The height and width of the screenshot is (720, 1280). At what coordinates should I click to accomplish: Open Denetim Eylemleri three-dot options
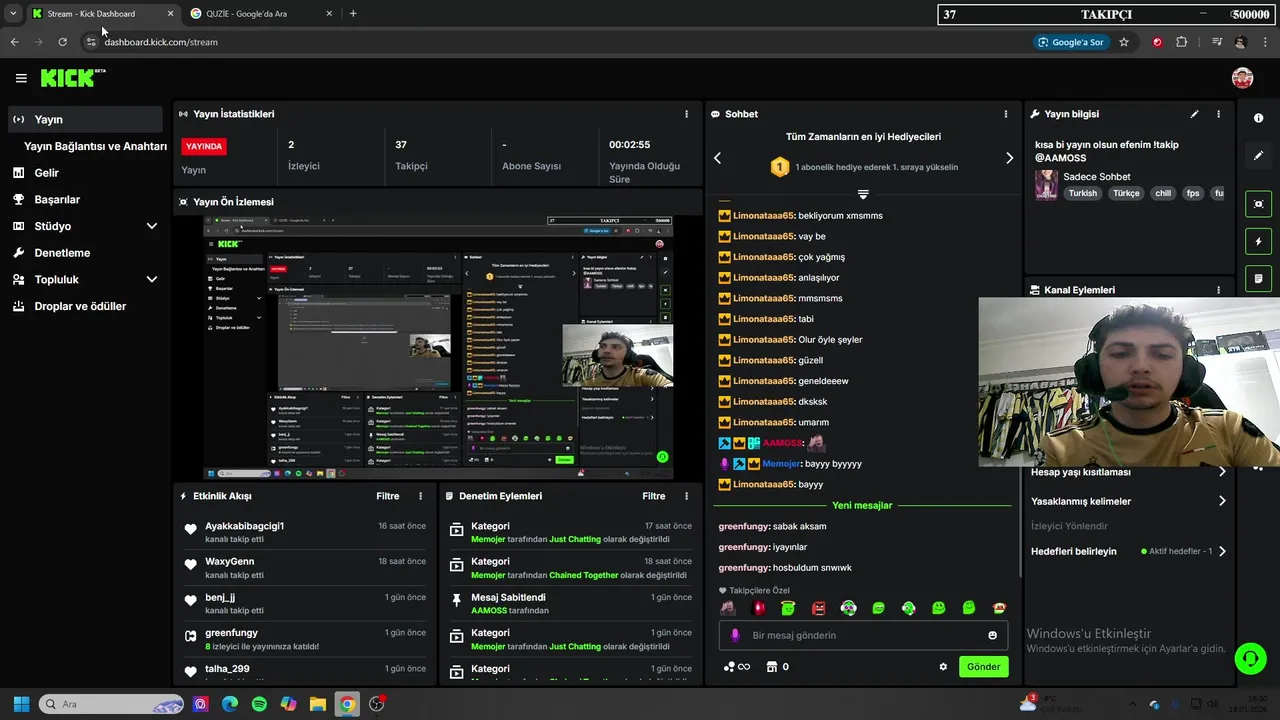686,496
